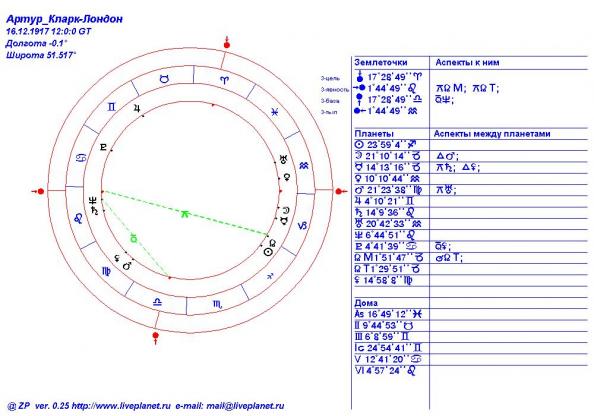Click the Pluto glyph near the Cancer sector
The height and width of the screenshot is (416, 594).
click(103, 147)
